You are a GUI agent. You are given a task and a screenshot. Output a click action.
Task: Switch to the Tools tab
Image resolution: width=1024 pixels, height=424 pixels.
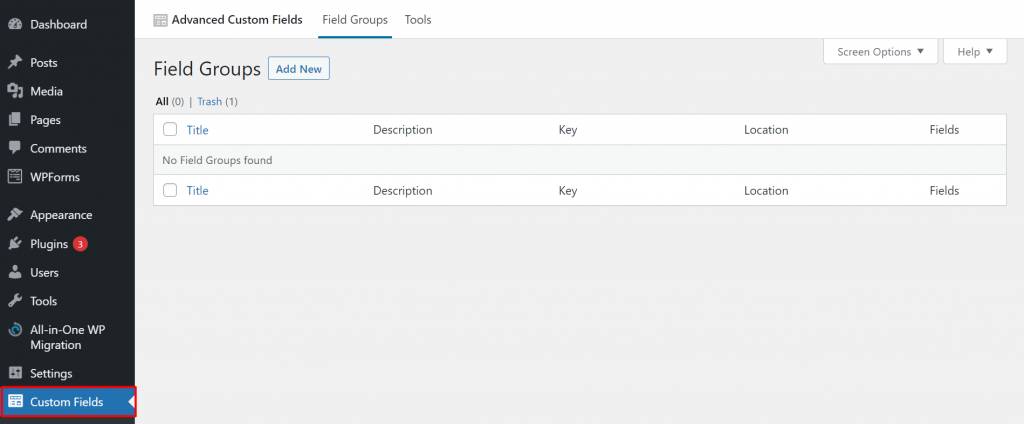pyautogui.click(x=418, y=20)
